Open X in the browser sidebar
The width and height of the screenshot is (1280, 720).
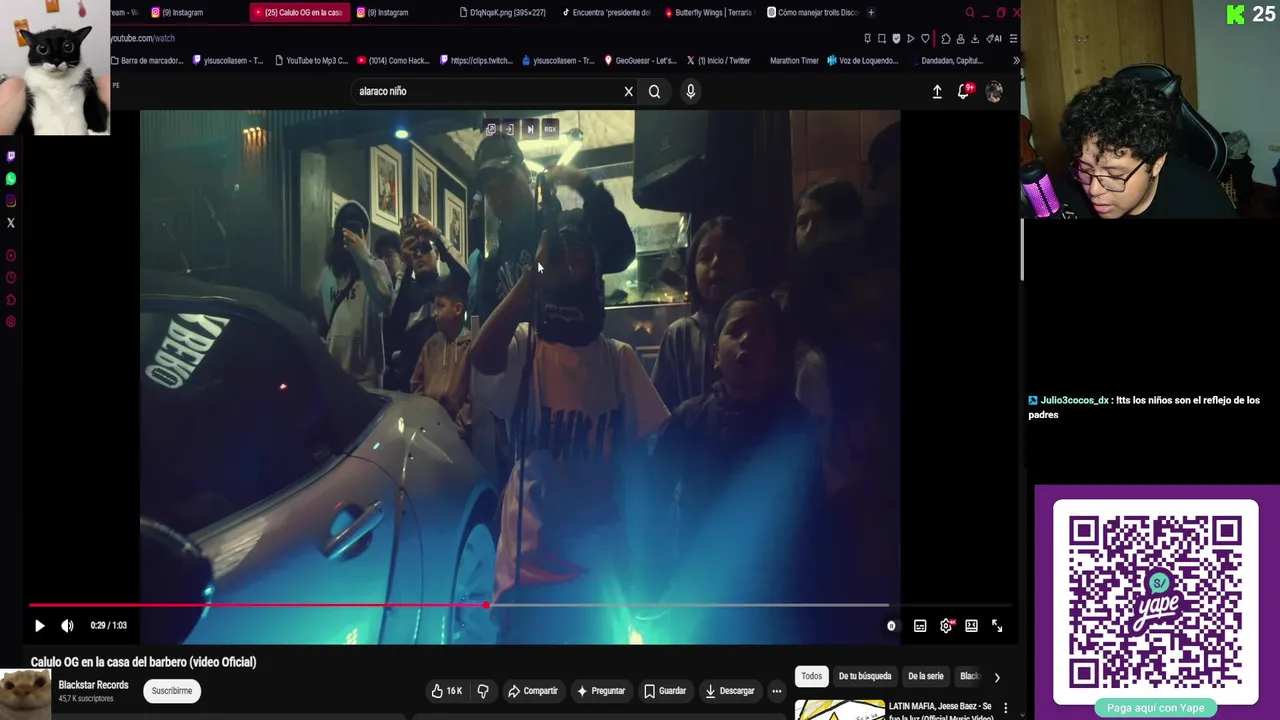11,223
